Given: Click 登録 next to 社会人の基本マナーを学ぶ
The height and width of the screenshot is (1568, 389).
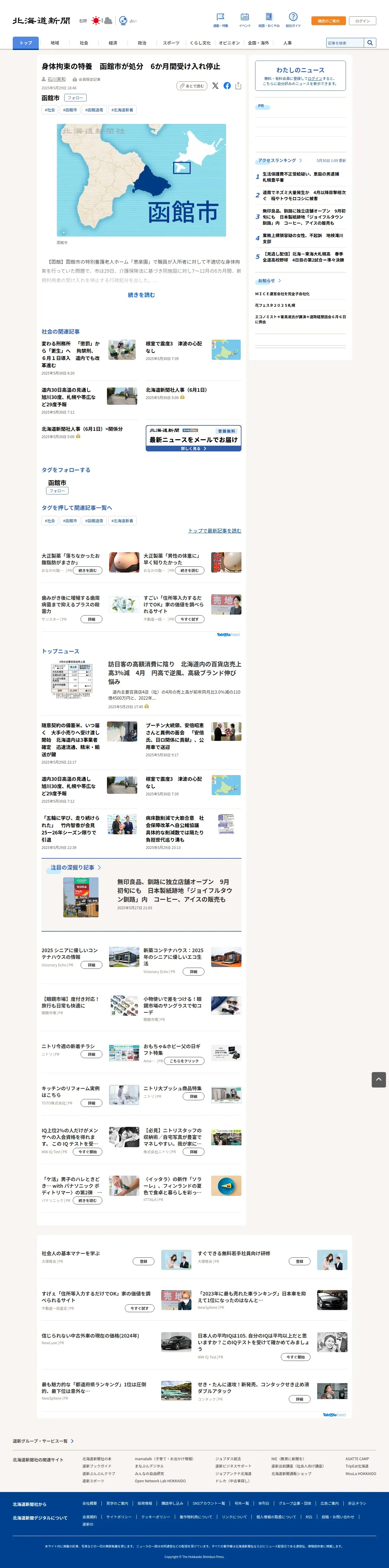Looking at the screenshot, I should tap(144, 1261).
